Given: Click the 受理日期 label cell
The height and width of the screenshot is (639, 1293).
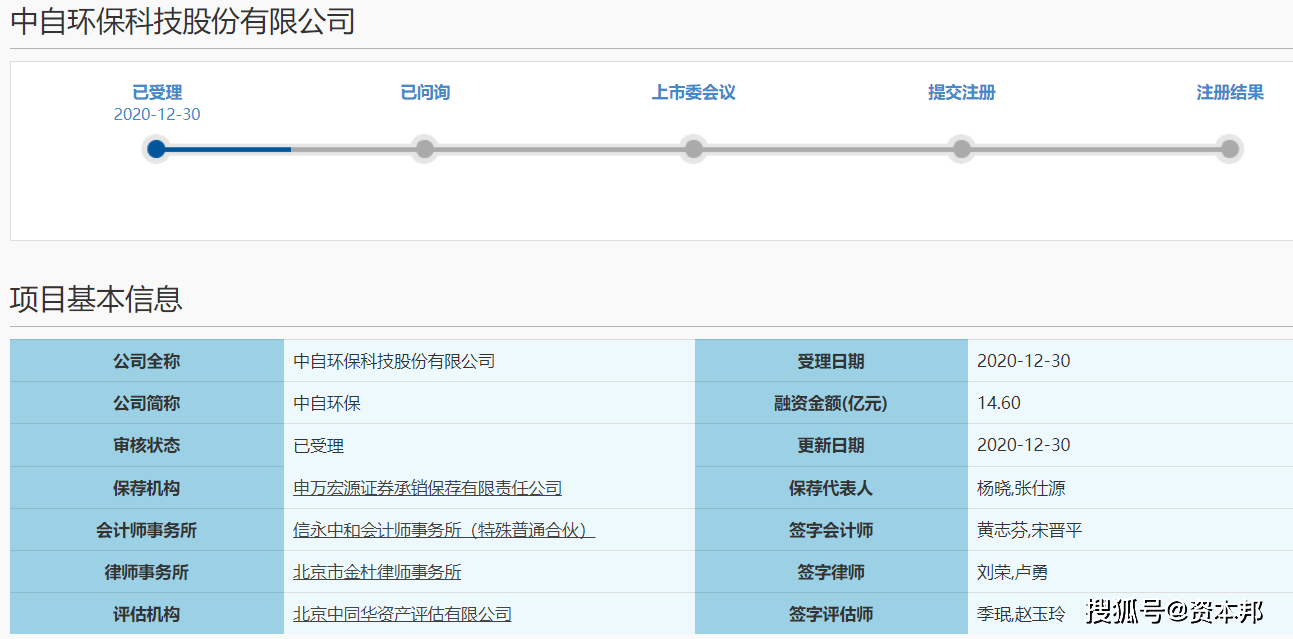Looking at the screenshot, I should [x=831, y=361].
